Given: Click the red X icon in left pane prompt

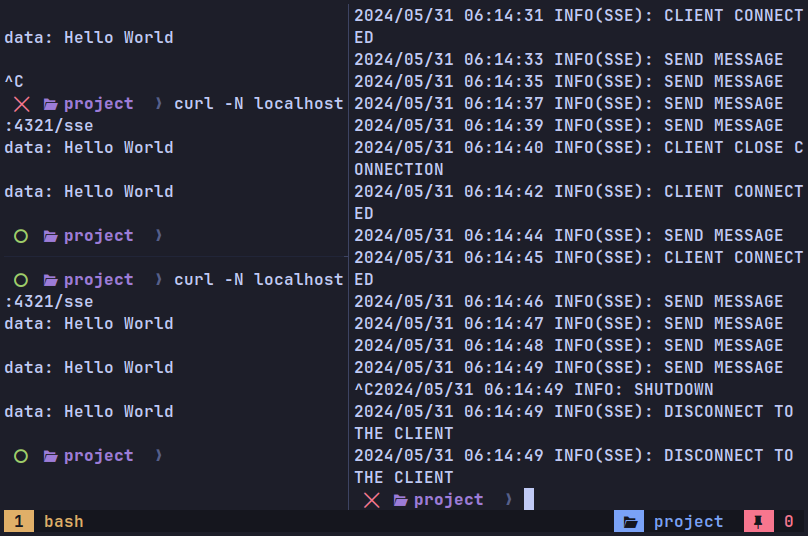Looking at the screenshot, I should tap(22, 104).
